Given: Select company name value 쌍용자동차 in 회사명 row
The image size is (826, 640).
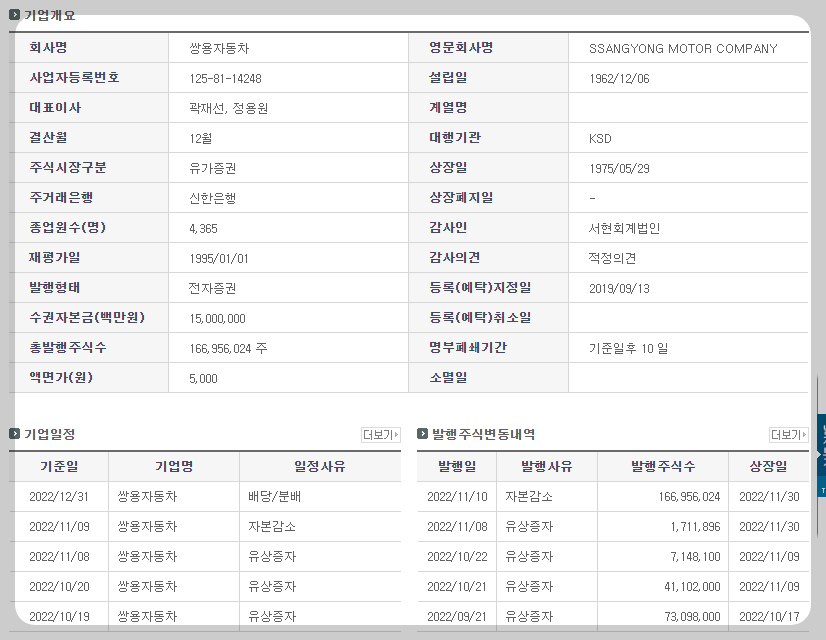Looking at the screenshot, I should 219,48.
